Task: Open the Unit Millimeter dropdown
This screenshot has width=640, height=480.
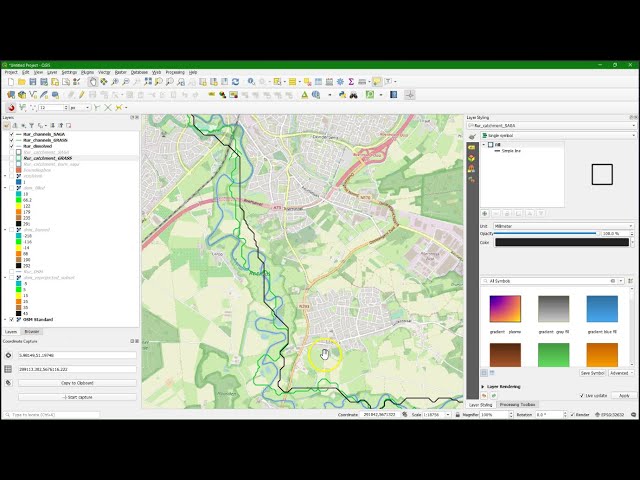Action: 563,226
